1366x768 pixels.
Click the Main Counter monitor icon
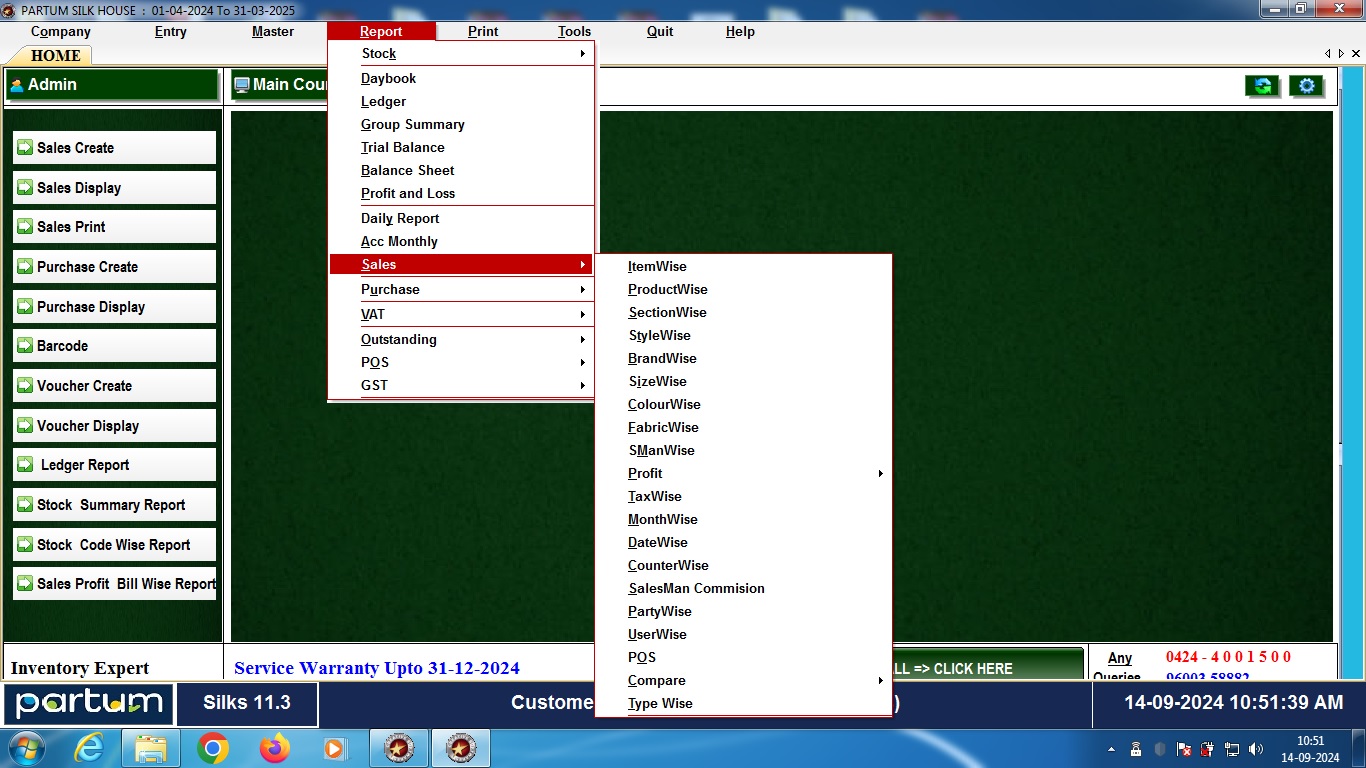pos(242,85)
